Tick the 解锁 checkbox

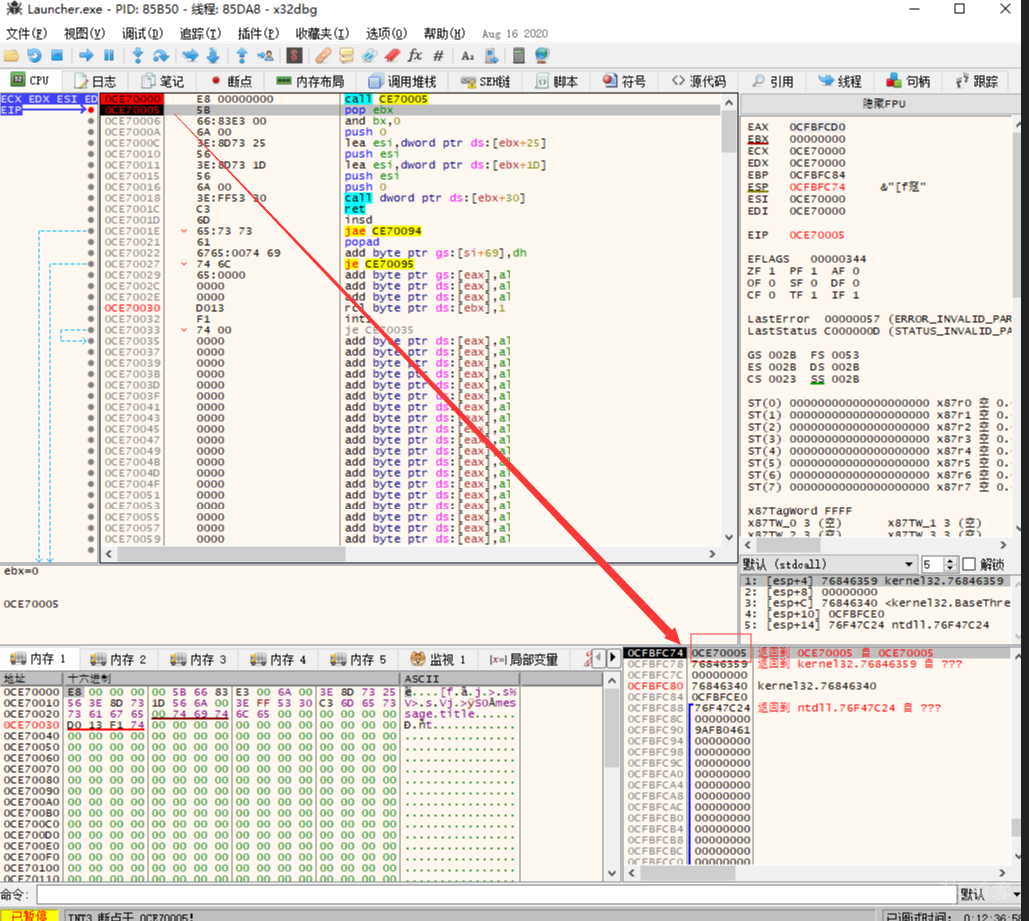click(x=969, y=564)
